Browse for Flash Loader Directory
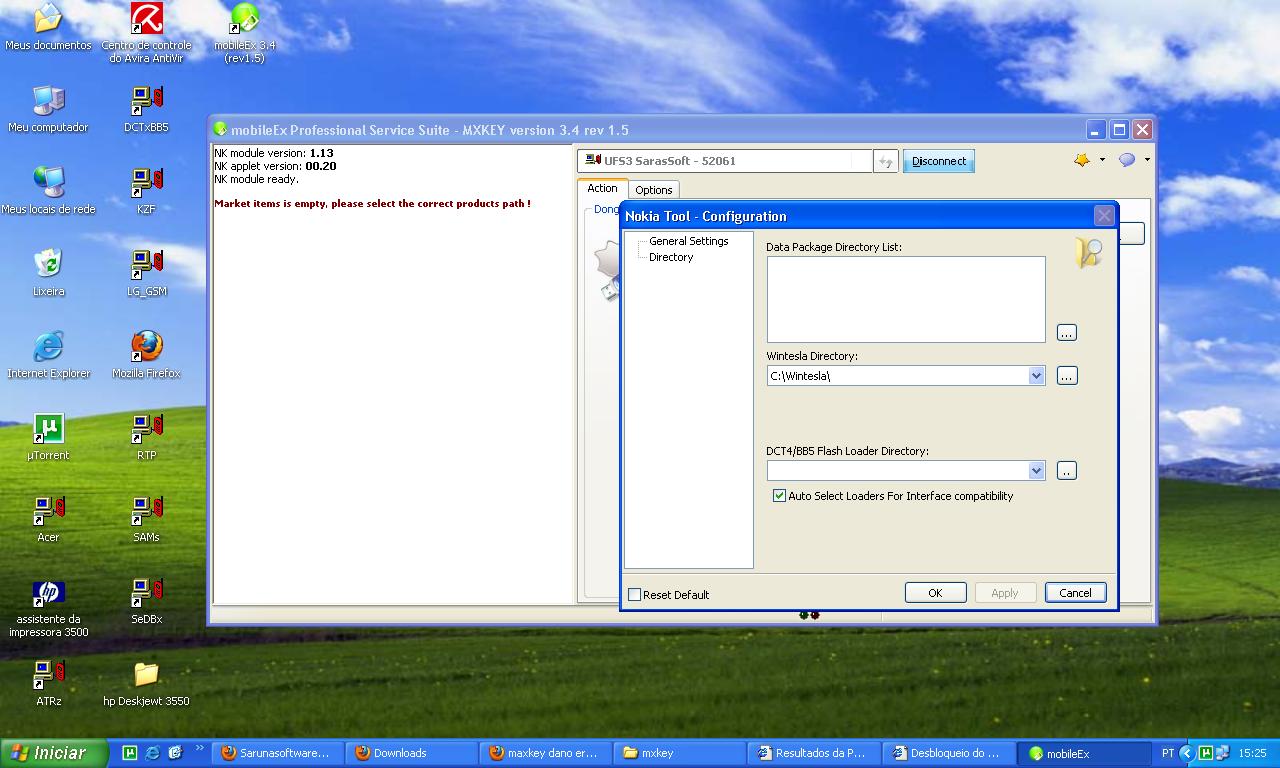 coord(1067,470)
